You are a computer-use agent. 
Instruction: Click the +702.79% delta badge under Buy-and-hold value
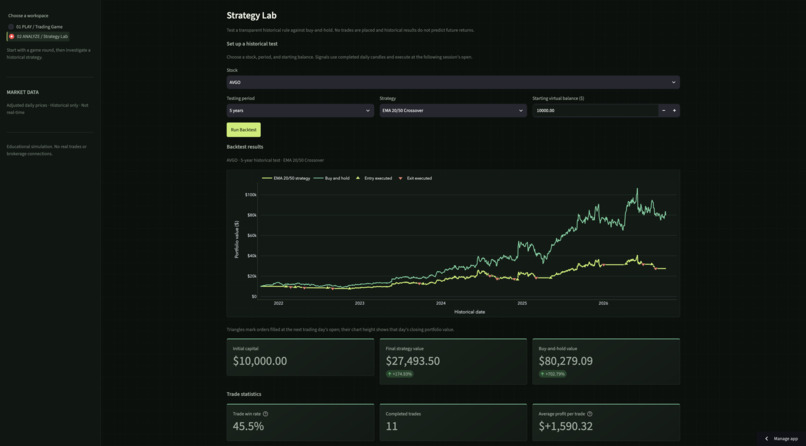(553, 374)
